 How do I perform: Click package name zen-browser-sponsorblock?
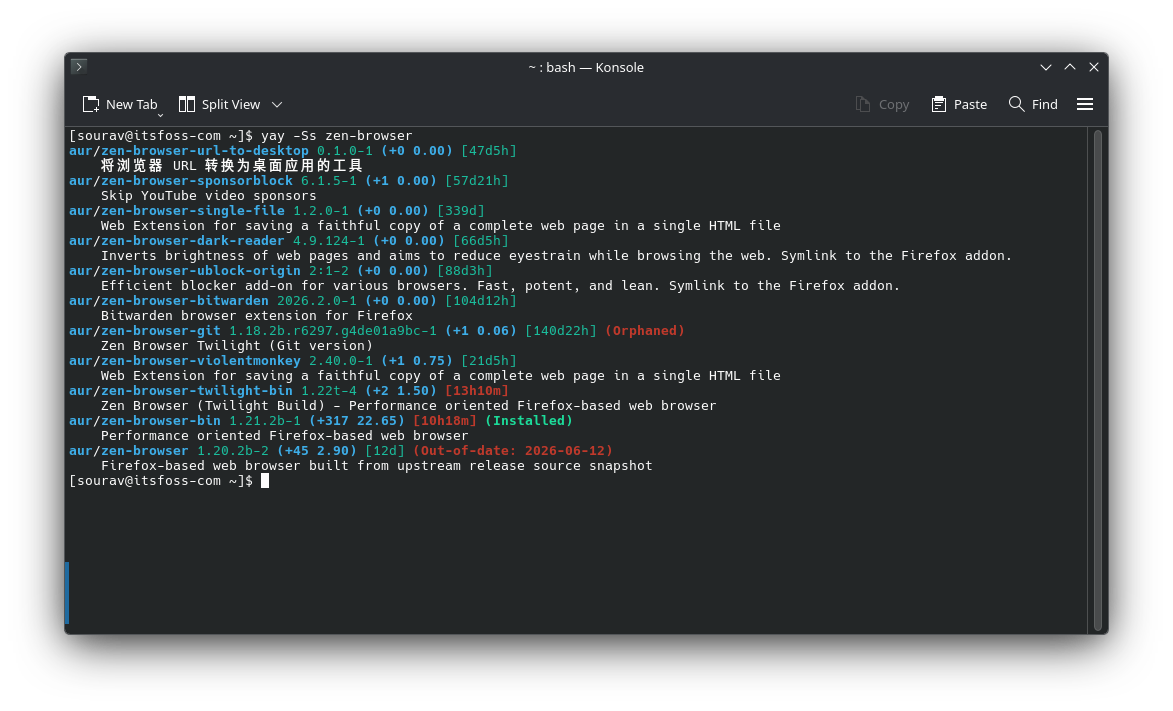pyautogui.click(x=197, y=180)
